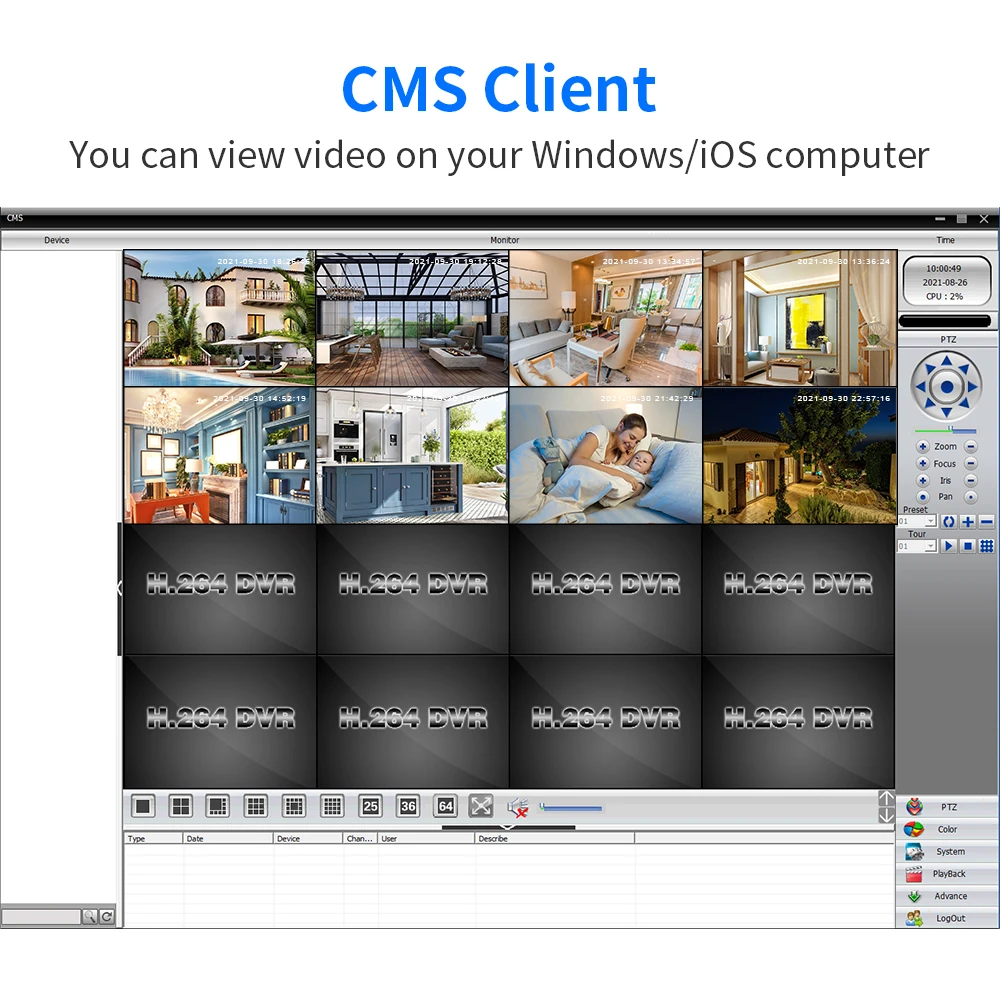This screenshot has width=1000, height=1000.
Task: Sort log by Describe column
Action: point(555,838)
